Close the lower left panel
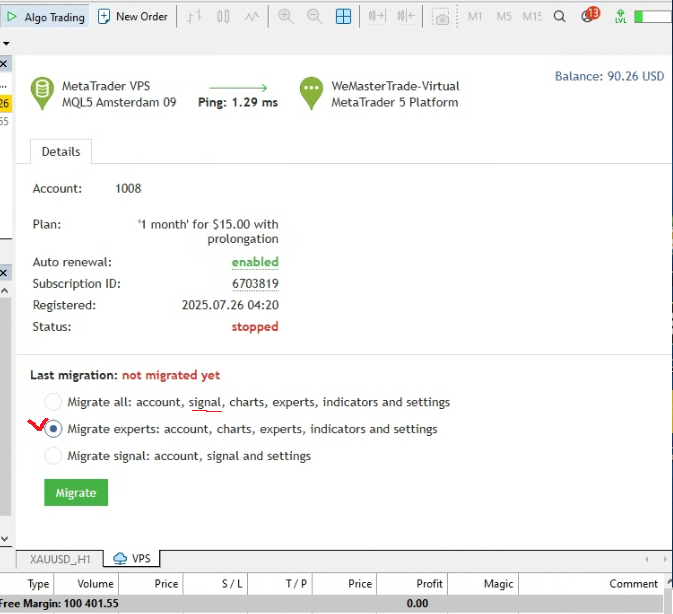Screen dimensions: 673x614 click(x=3, y=273)
